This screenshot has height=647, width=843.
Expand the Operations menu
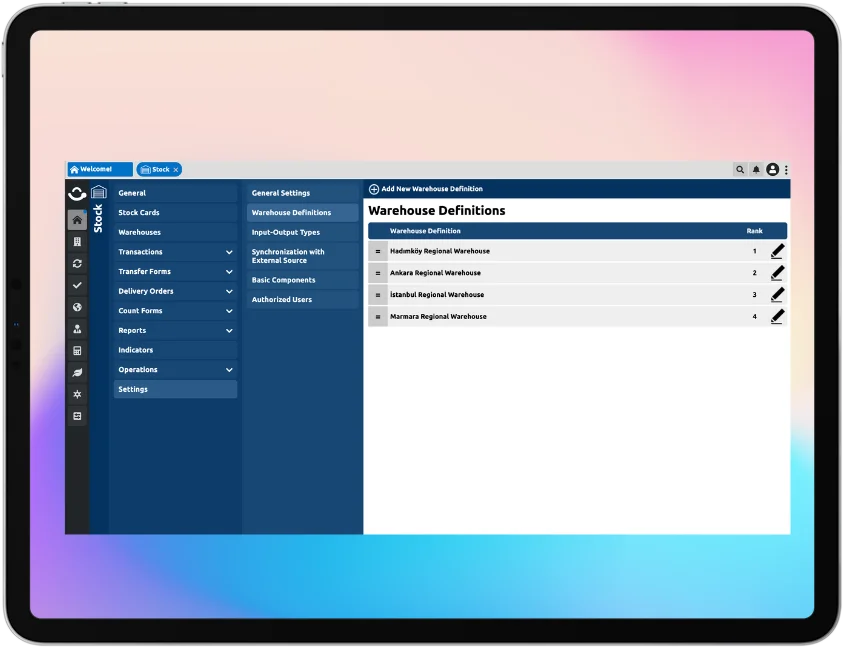click(x=229, y=370)
